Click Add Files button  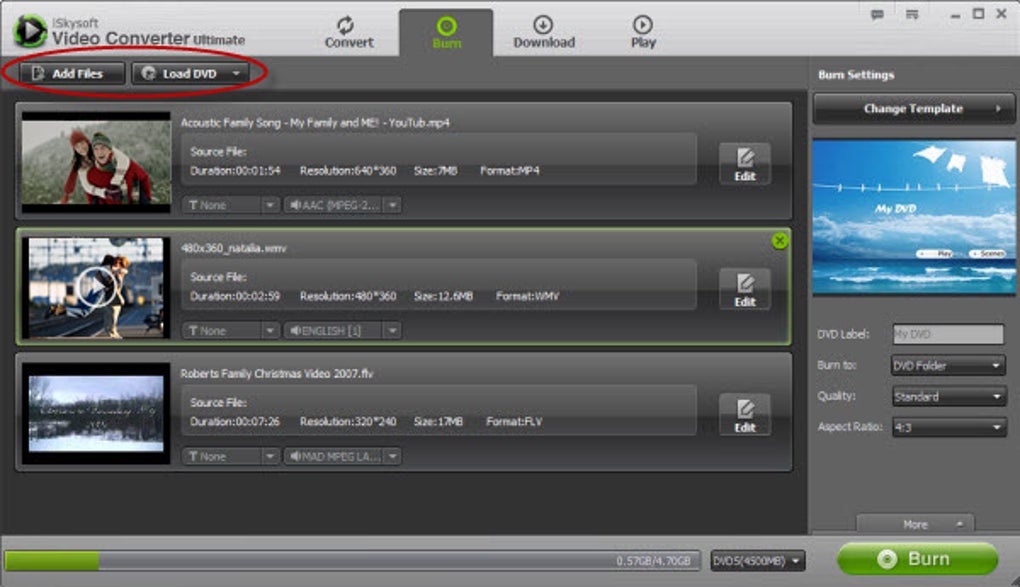[x=72, y=74]
